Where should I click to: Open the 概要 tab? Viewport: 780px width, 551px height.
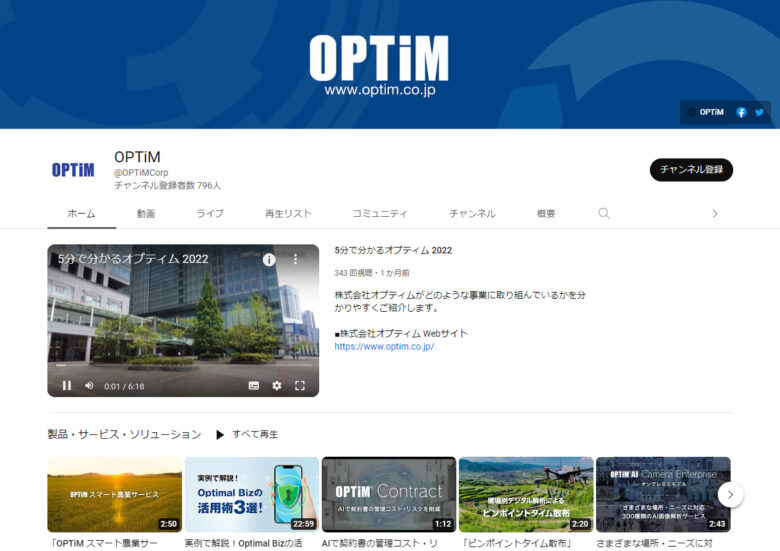pyautogui.click(x=546, y=214)
